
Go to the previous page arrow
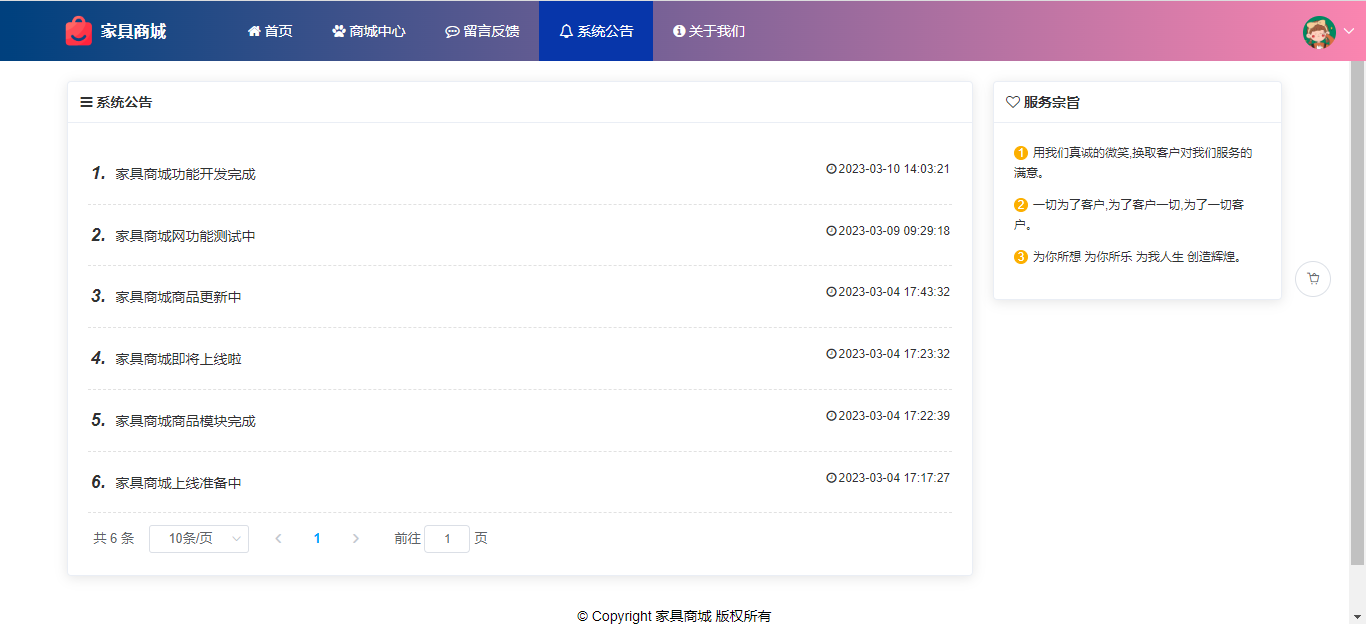278,539
